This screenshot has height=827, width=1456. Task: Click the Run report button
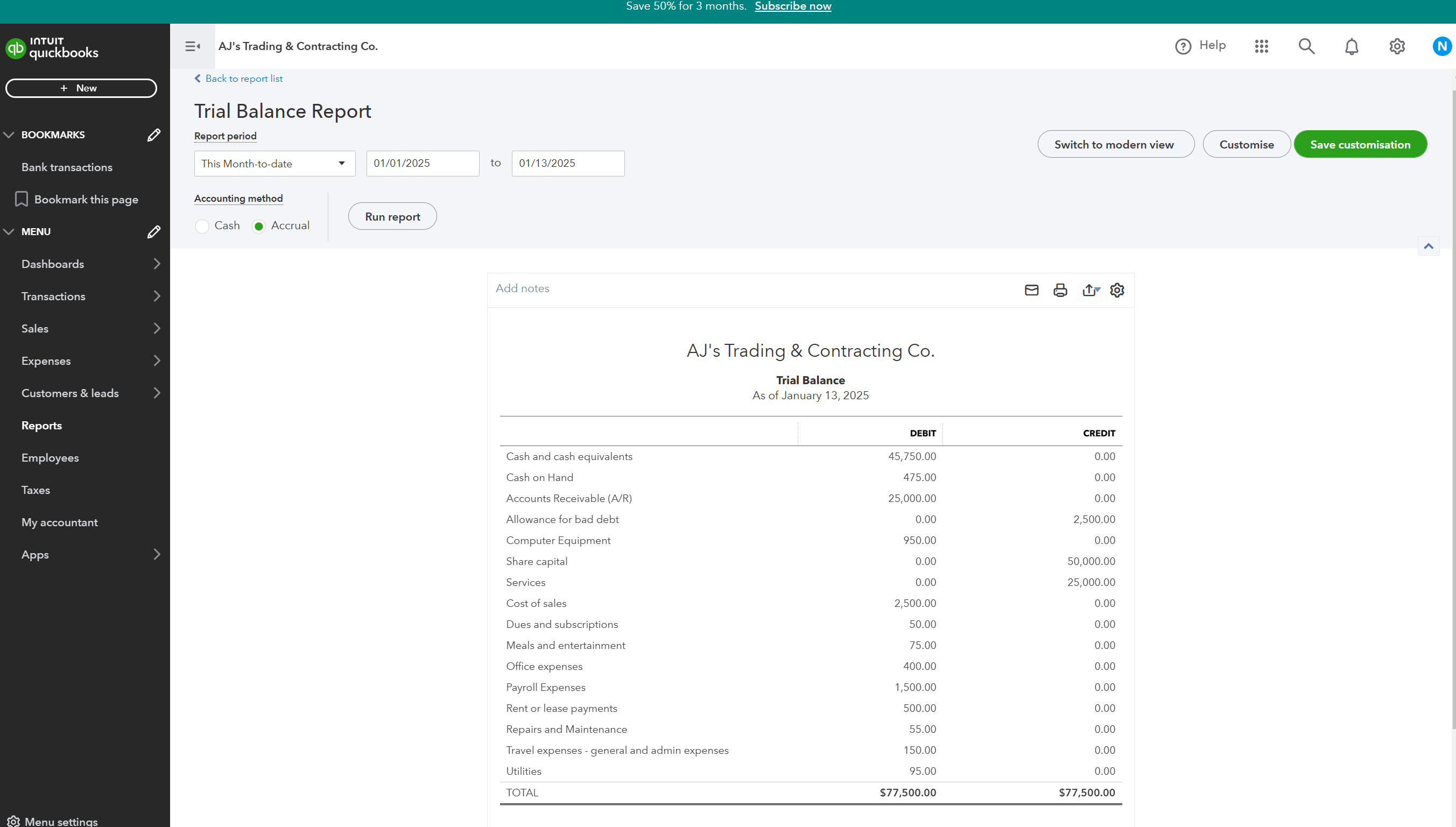point(392,216)
